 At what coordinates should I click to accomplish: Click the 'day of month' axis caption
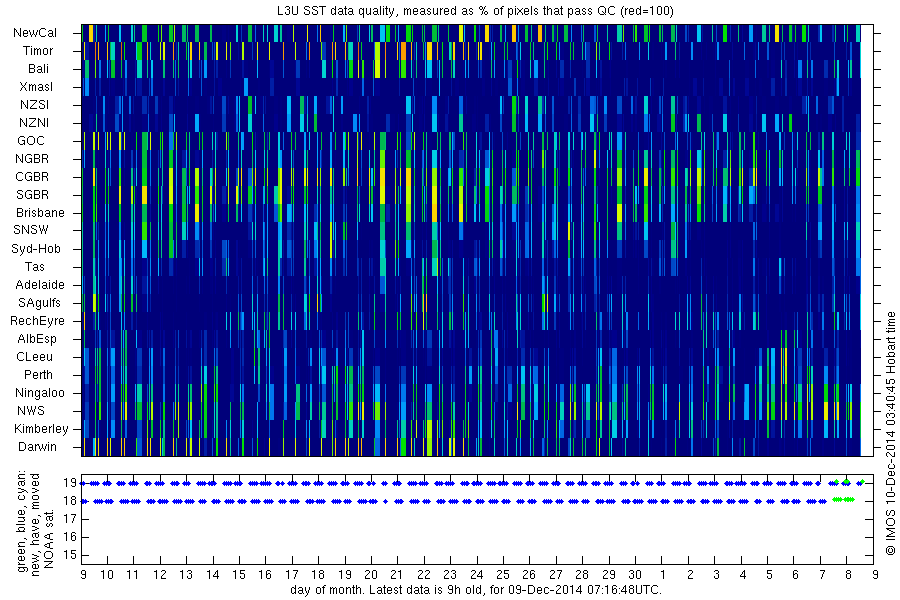(x=476, y=590)
